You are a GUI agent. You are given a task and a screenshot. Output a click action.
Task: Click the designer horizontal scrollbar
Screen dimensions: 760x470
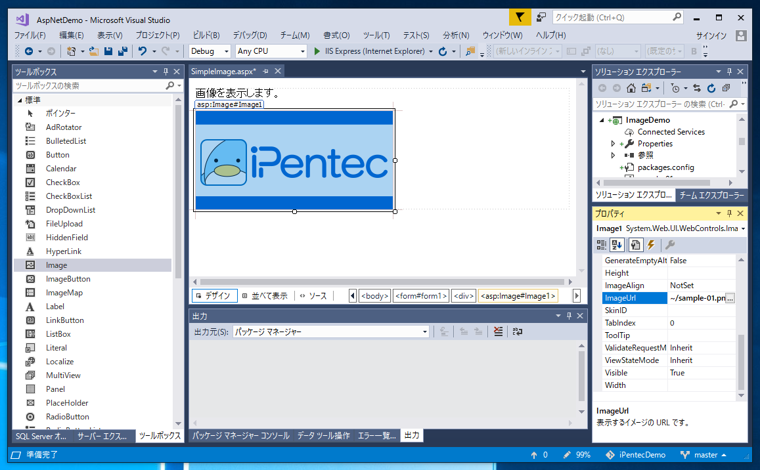tap(382, 282)
